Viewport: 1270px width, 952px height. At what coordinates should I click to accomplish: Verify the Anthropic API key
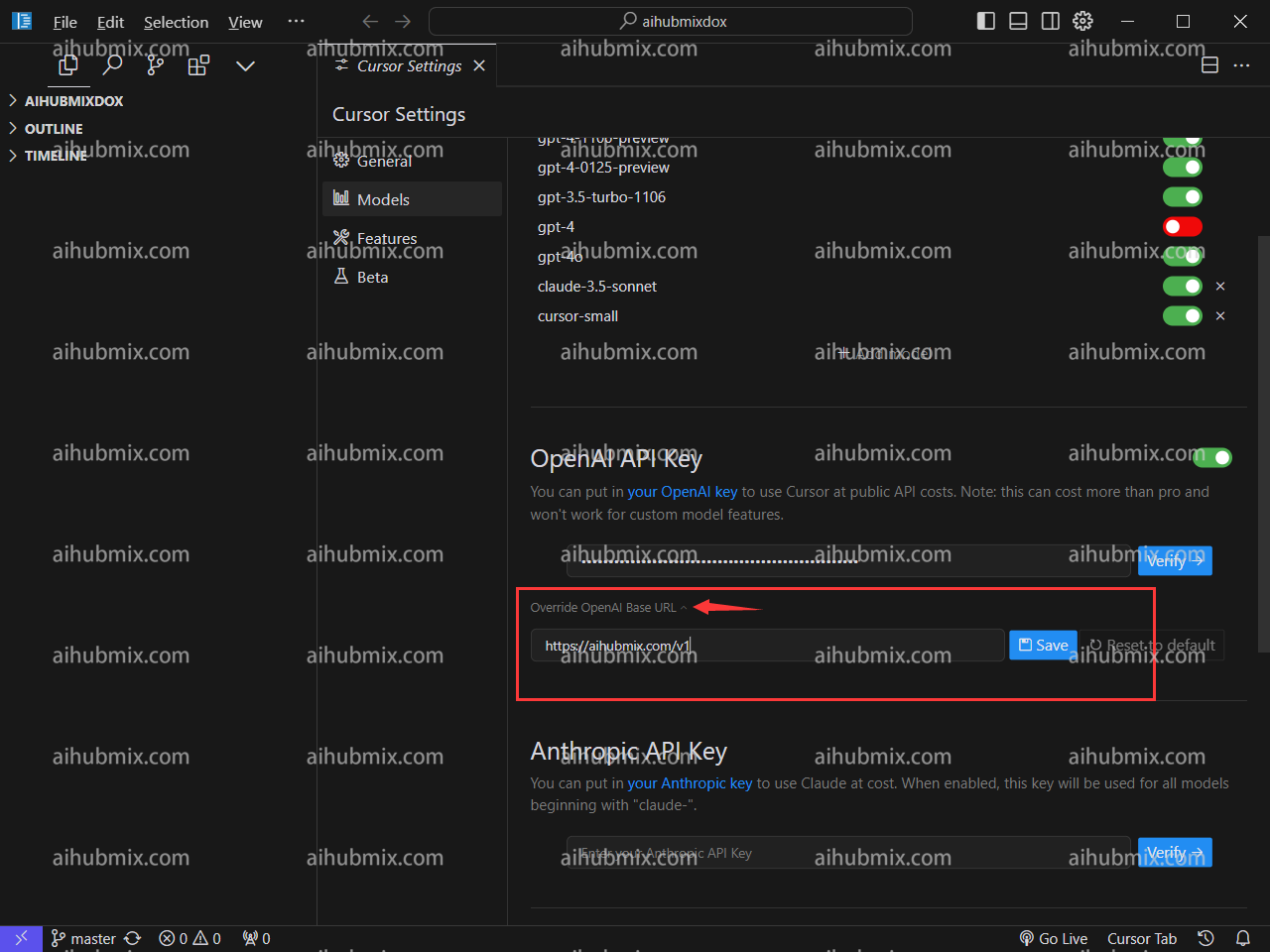1175,853
